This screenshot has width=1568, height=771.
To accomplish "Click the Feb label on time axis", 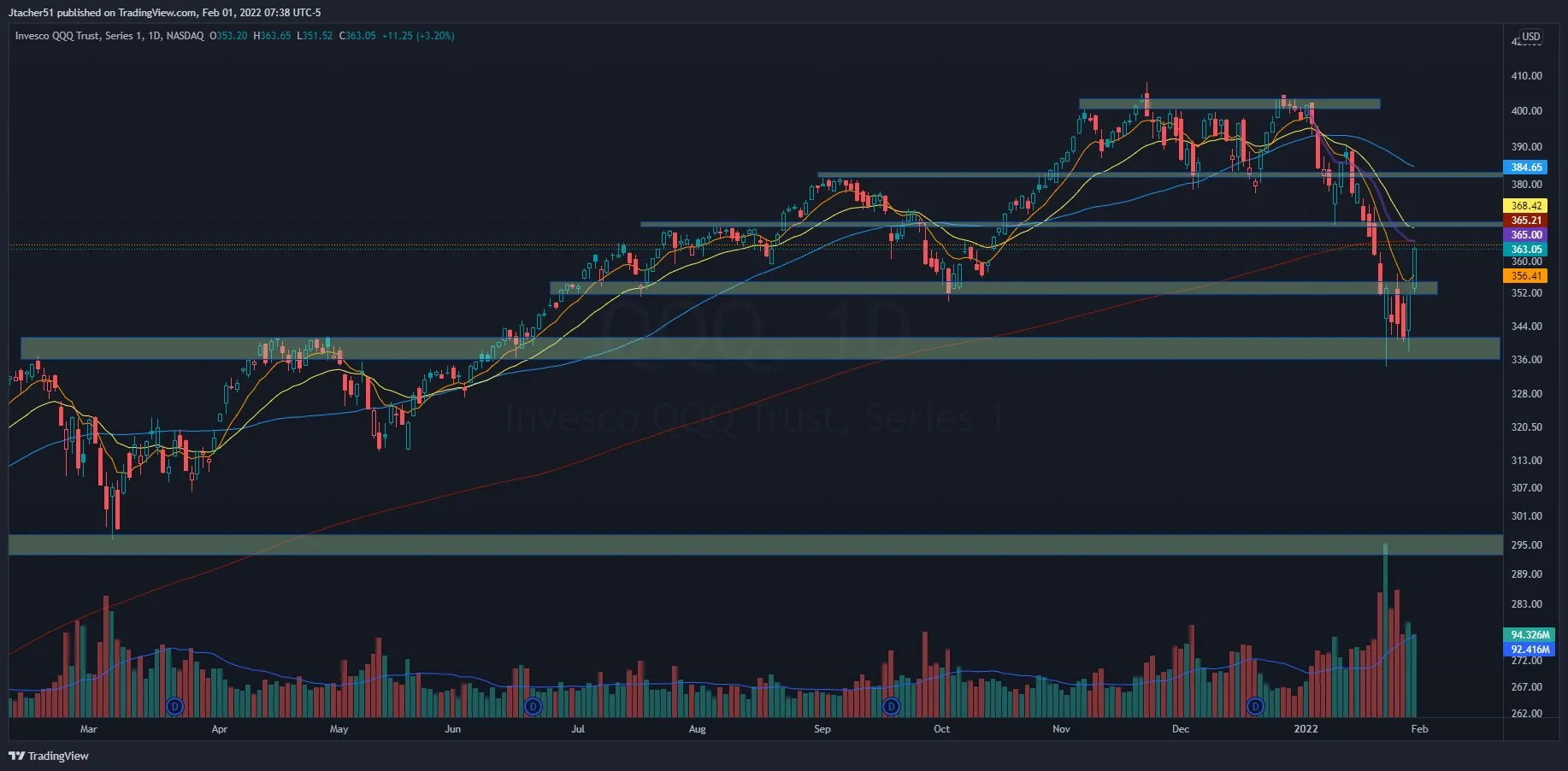I will tap(1419, 729).
